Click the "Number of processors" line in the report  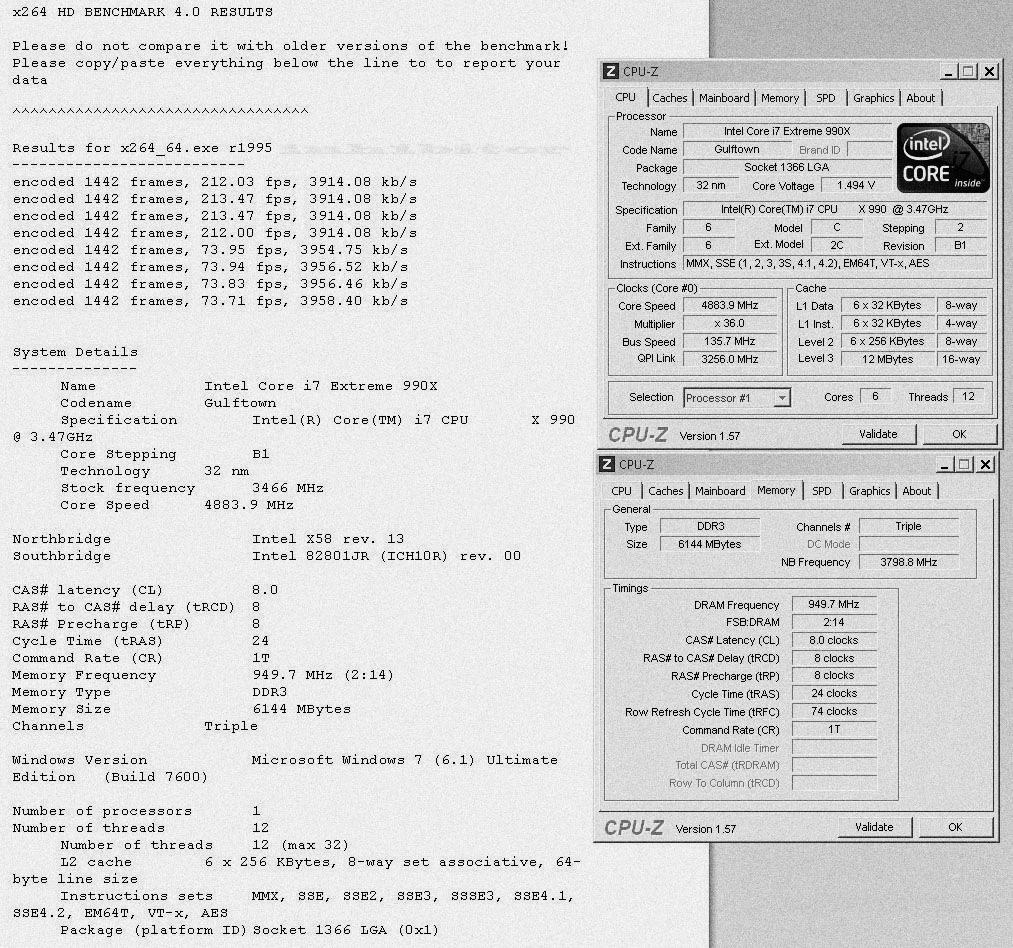(136, 811)
